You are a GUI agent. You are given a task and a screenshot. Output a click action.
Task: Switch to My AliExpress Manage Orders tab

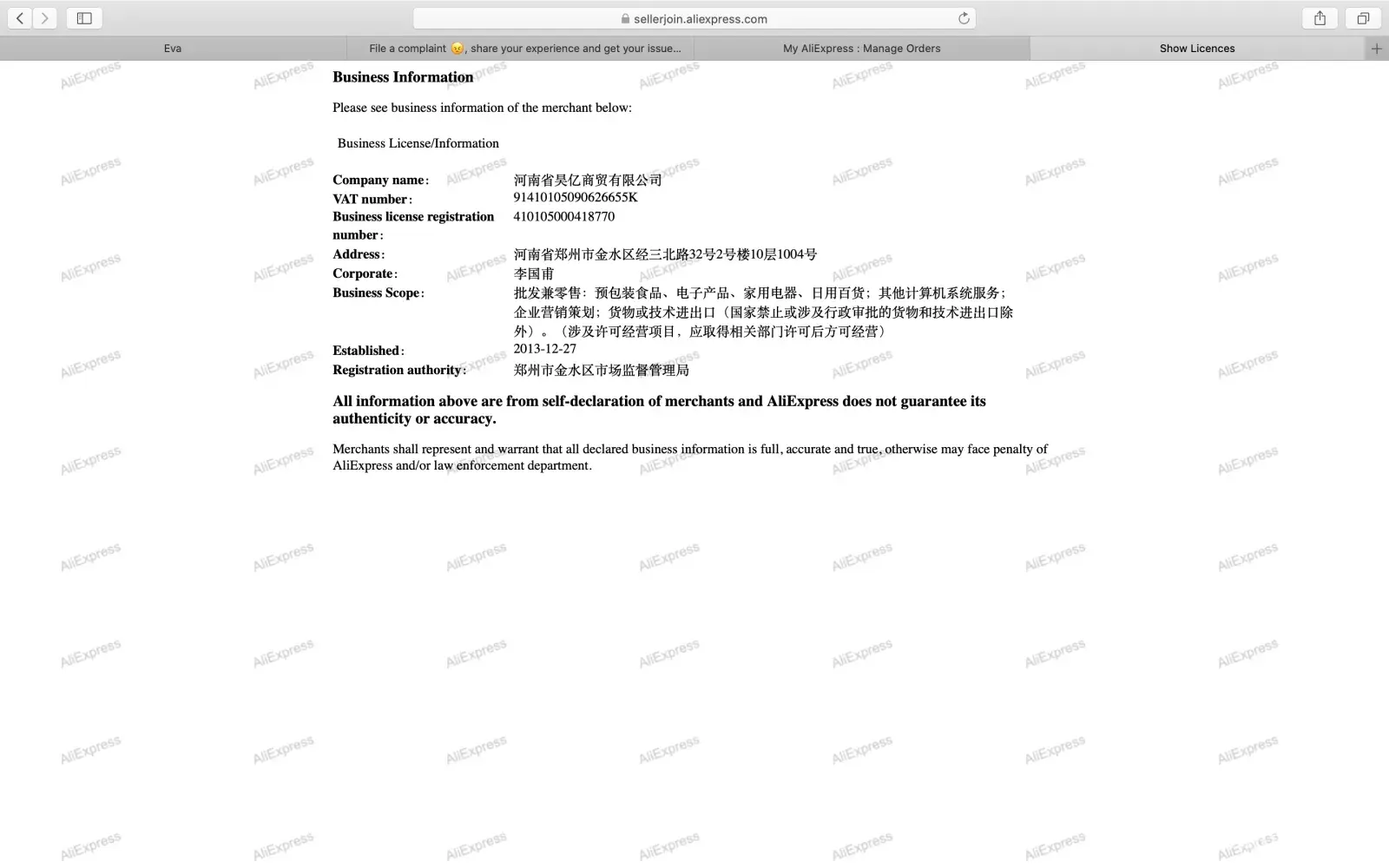click(x=862, y=49)
